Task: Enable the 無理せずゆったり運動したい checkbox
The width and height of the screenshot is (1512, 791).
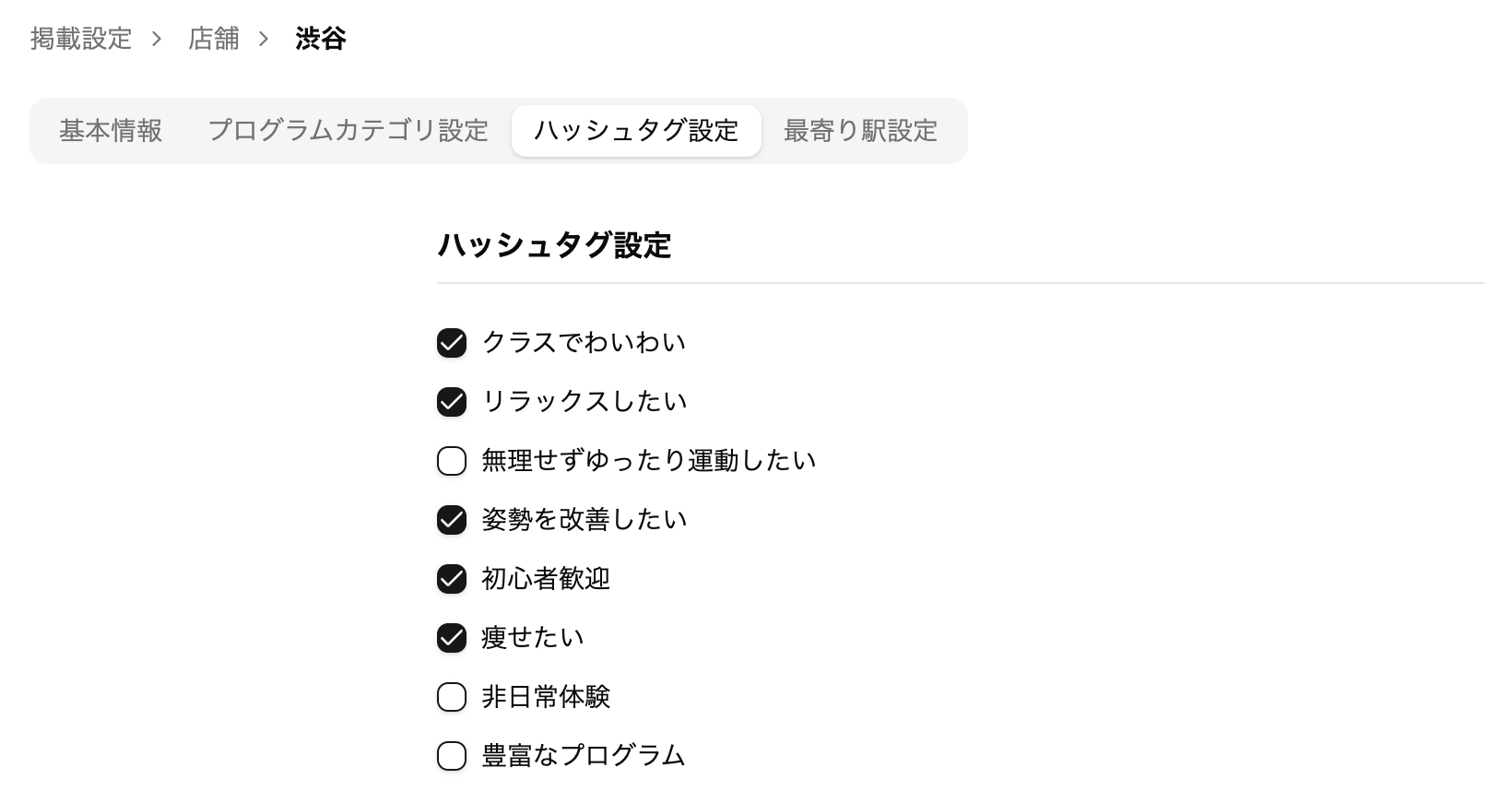Action: tap(452, 461)
